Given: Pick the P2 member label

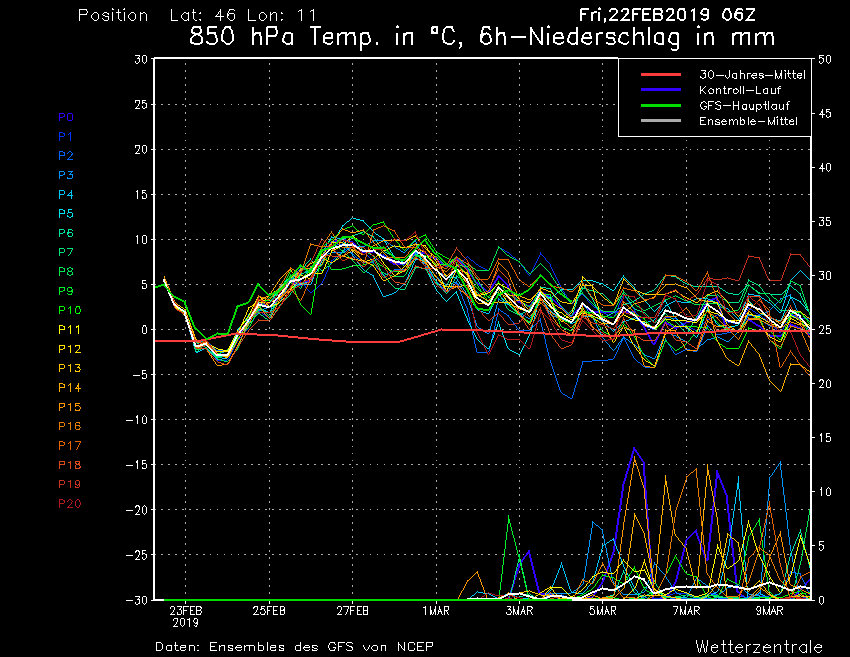Looking at the screenshot, I should click(x=66, y=156).
